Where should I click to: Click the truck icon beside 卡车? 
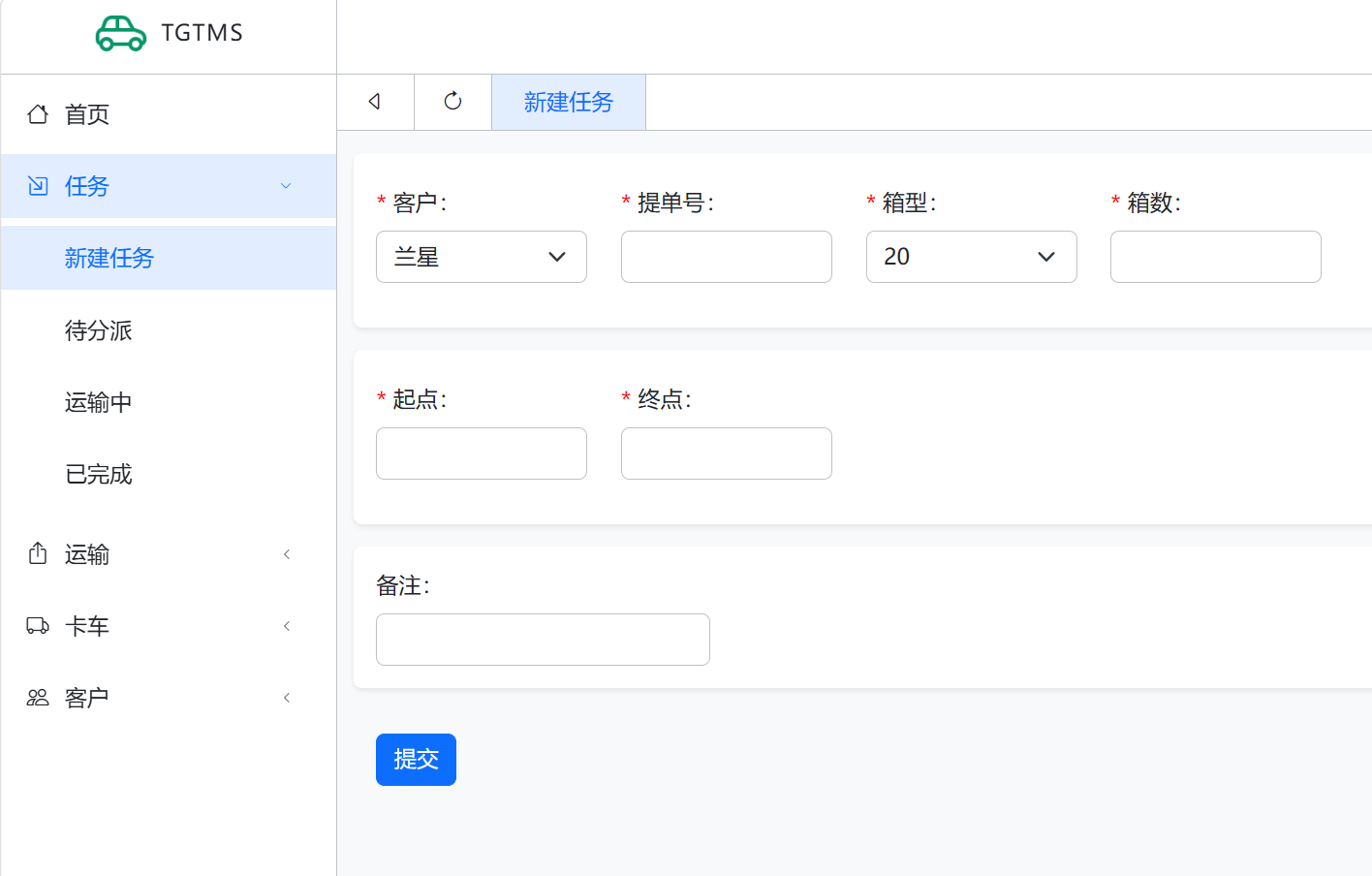[x=38, y=626]
